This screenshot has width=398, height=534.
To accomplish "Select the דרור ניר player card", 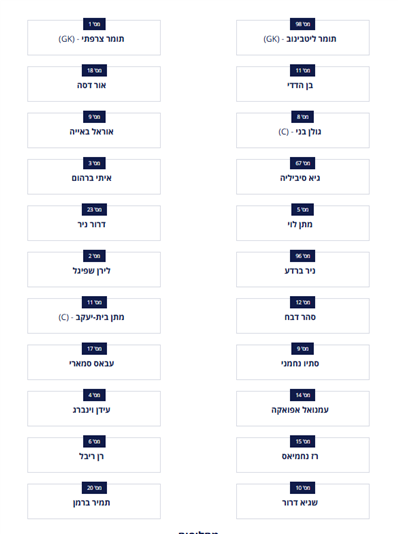I will point(94,223).
